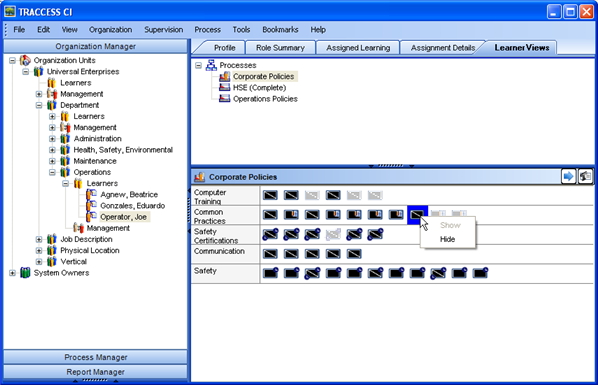Click the HSE (Complete) process icon
598x385 pixels.
pos(224,88)
